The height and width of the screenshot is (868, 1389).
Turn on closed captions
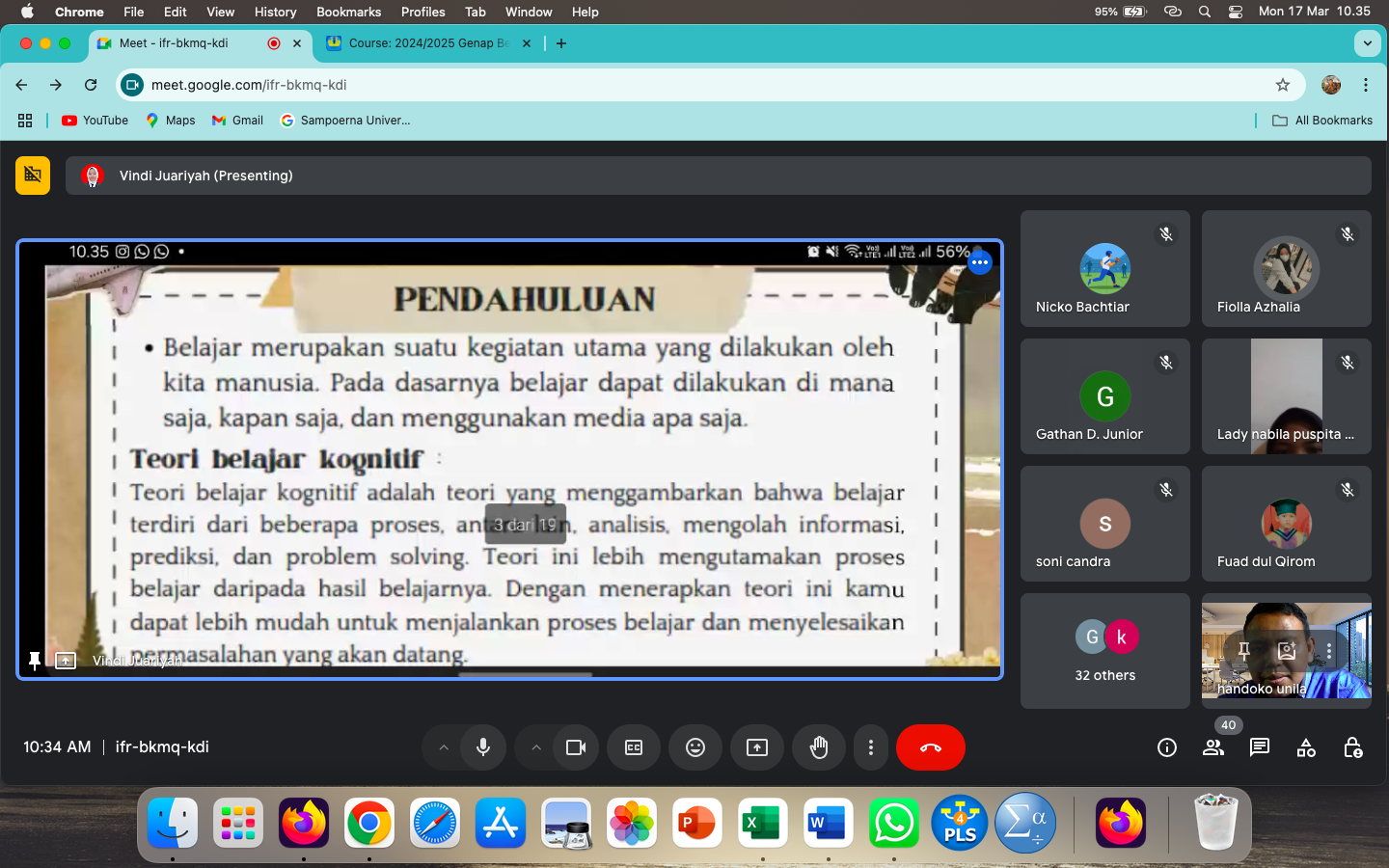634,747
